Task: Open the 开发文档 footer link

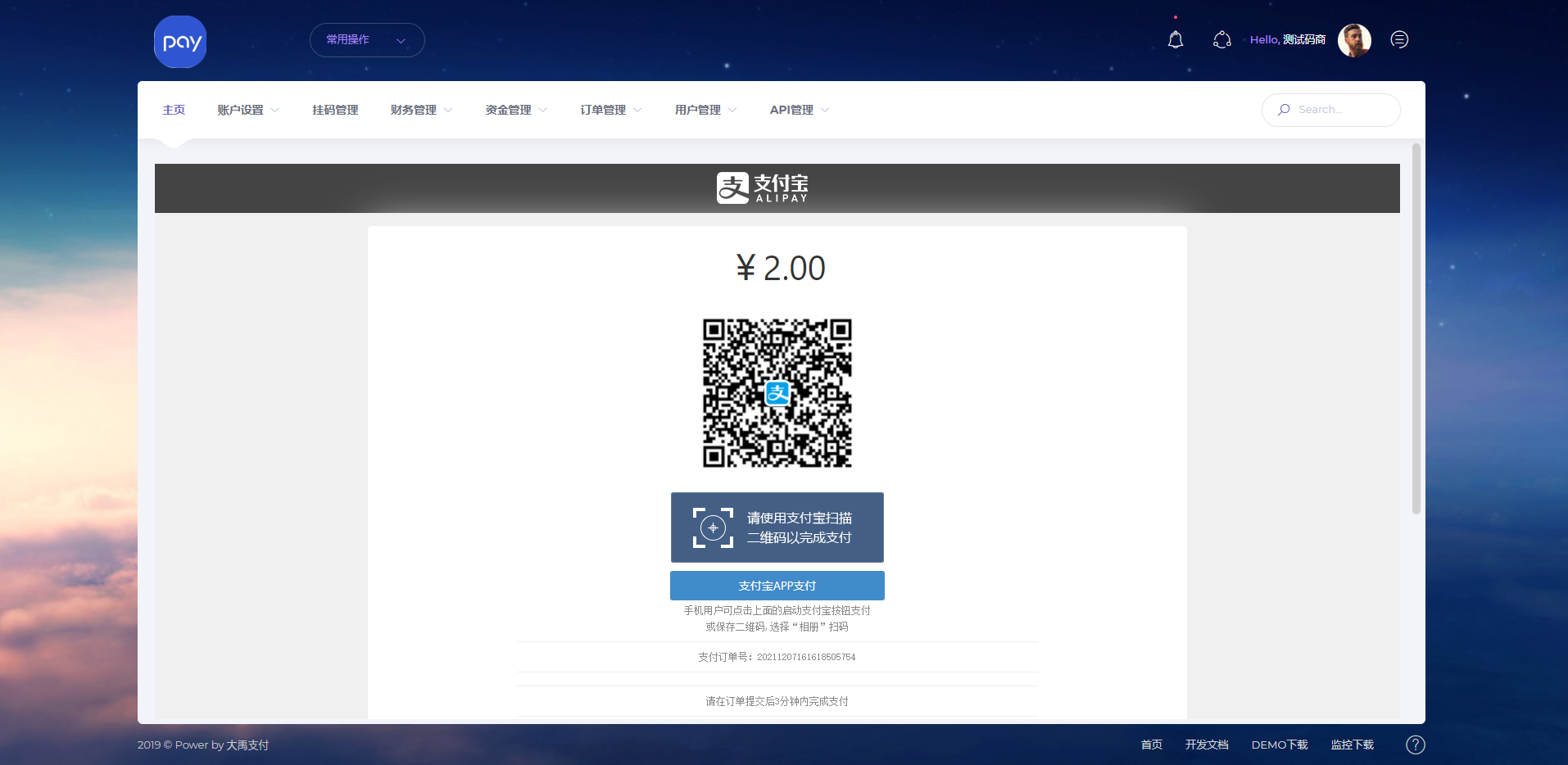Action: tap(1206, 745)
